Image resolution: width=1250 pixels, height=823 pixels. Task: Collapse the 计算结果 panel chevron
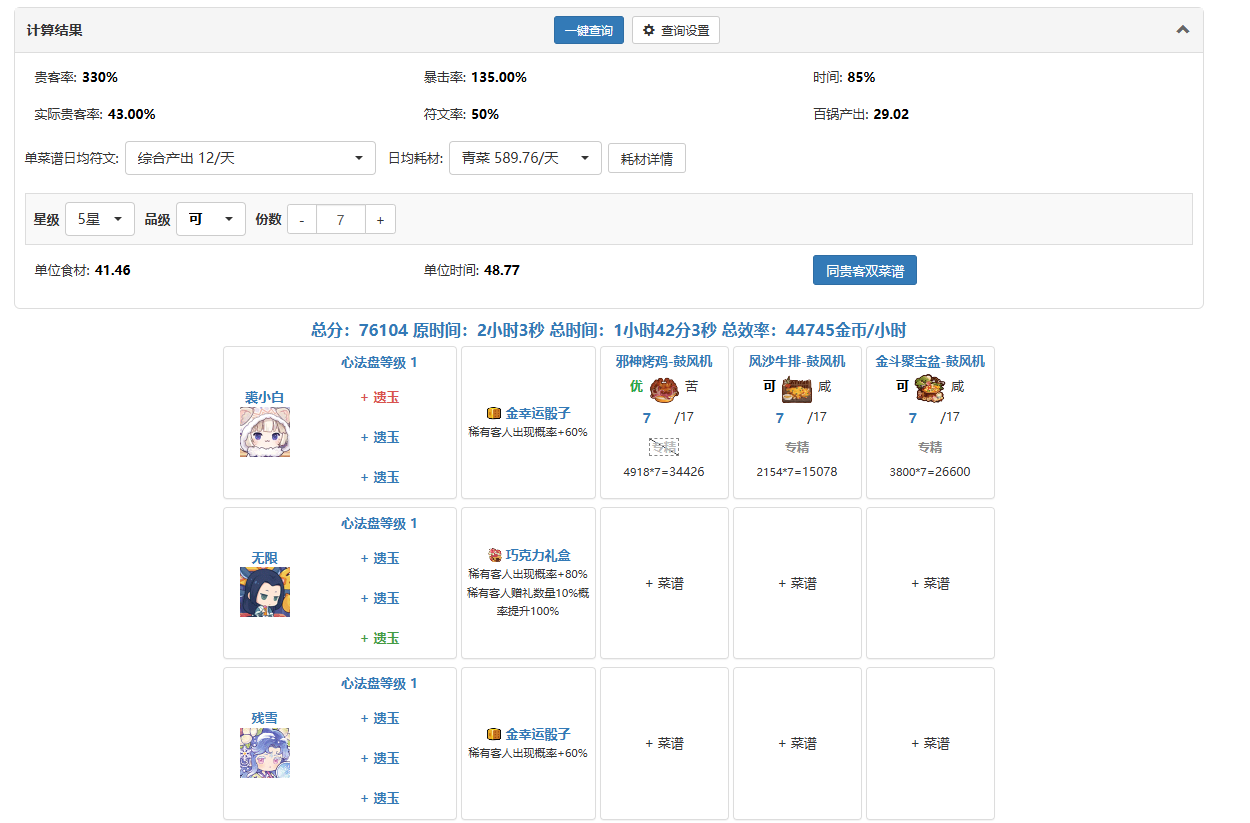tap(1183, 30)
